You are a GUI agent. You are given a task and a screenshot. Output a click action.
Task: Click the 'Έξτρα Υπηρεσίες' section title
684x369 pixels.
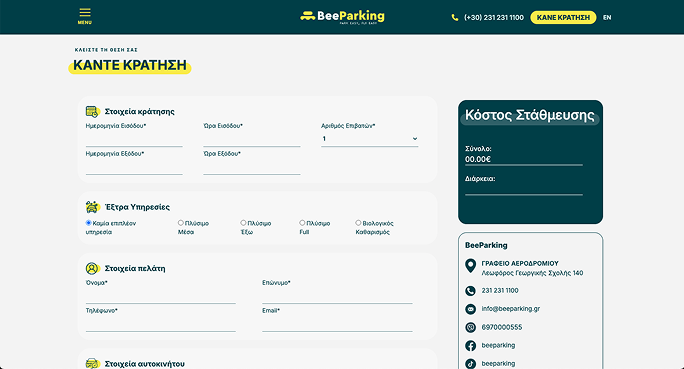[137, 207]
